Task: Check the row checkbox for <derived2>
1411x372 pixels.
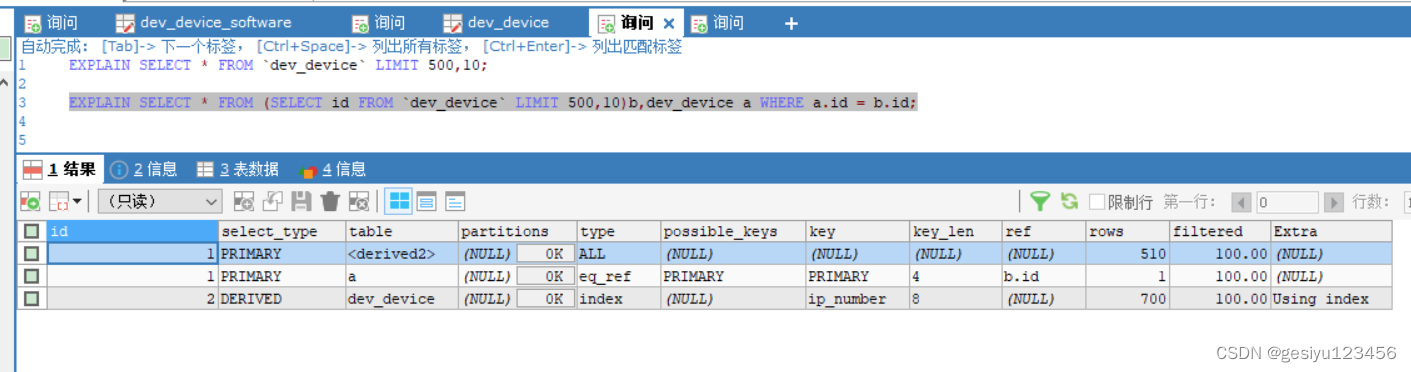Action: pos(32,254)
